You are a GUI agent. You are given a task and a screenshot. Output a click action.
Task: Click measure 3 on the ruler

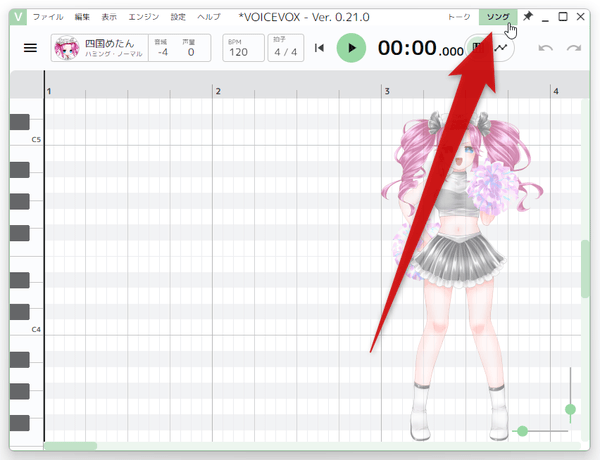click(x=387, y=91)
